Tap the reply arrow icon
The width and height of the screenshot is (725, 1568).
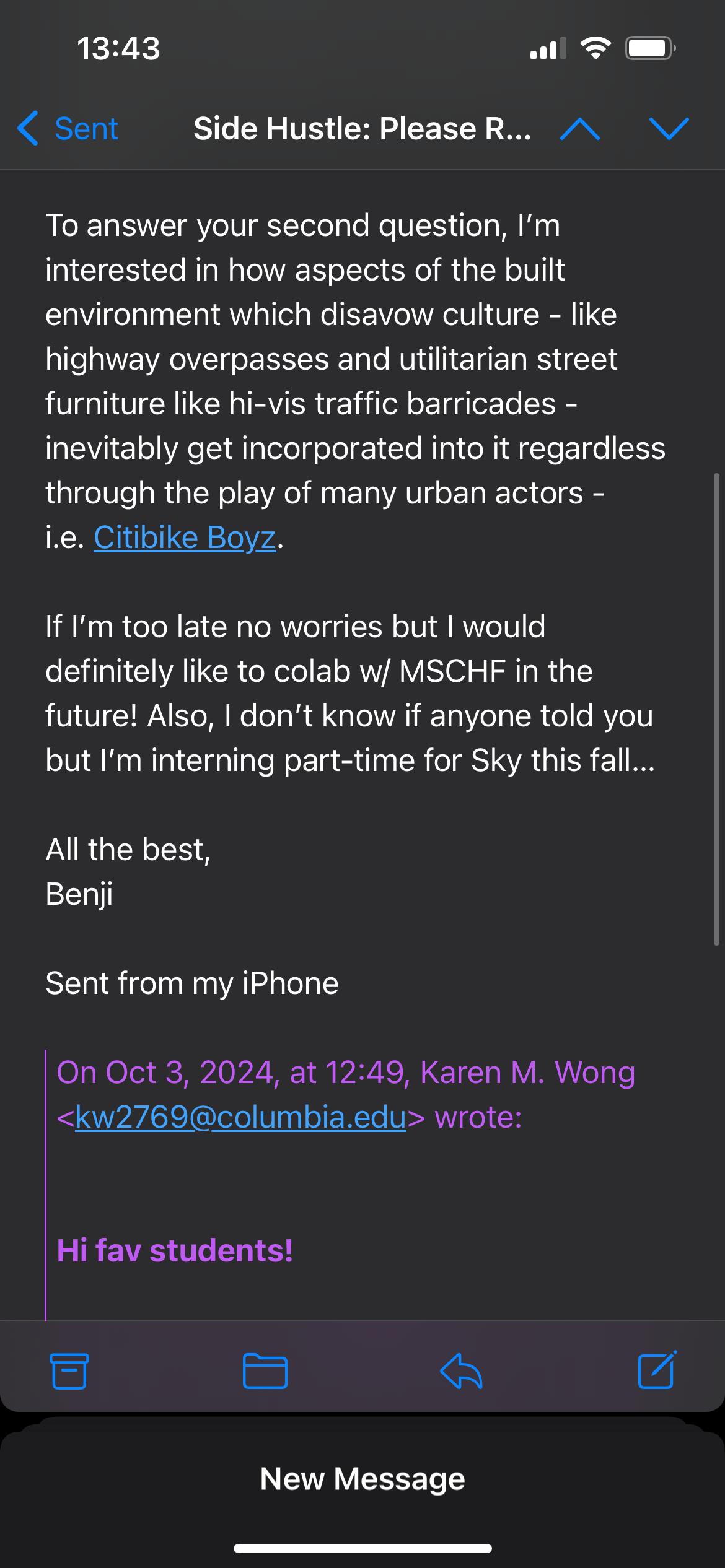tap(461, 1371)
